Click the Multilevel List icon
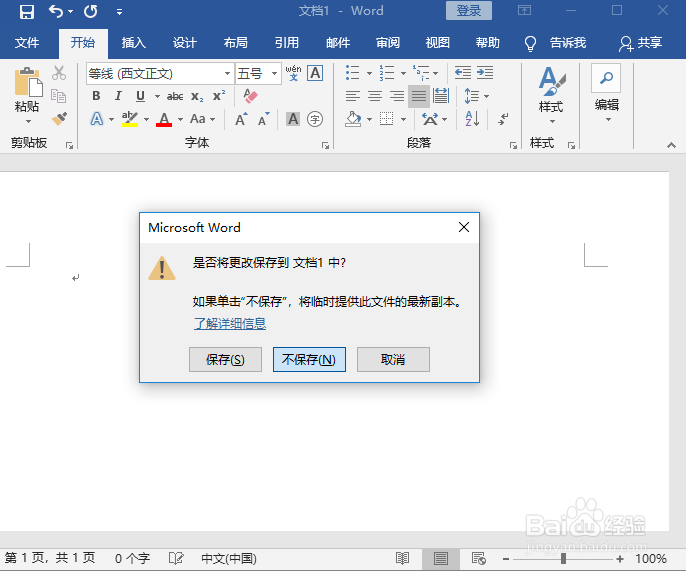This screenshot has height=571, width=686. (x=421, y=73)
